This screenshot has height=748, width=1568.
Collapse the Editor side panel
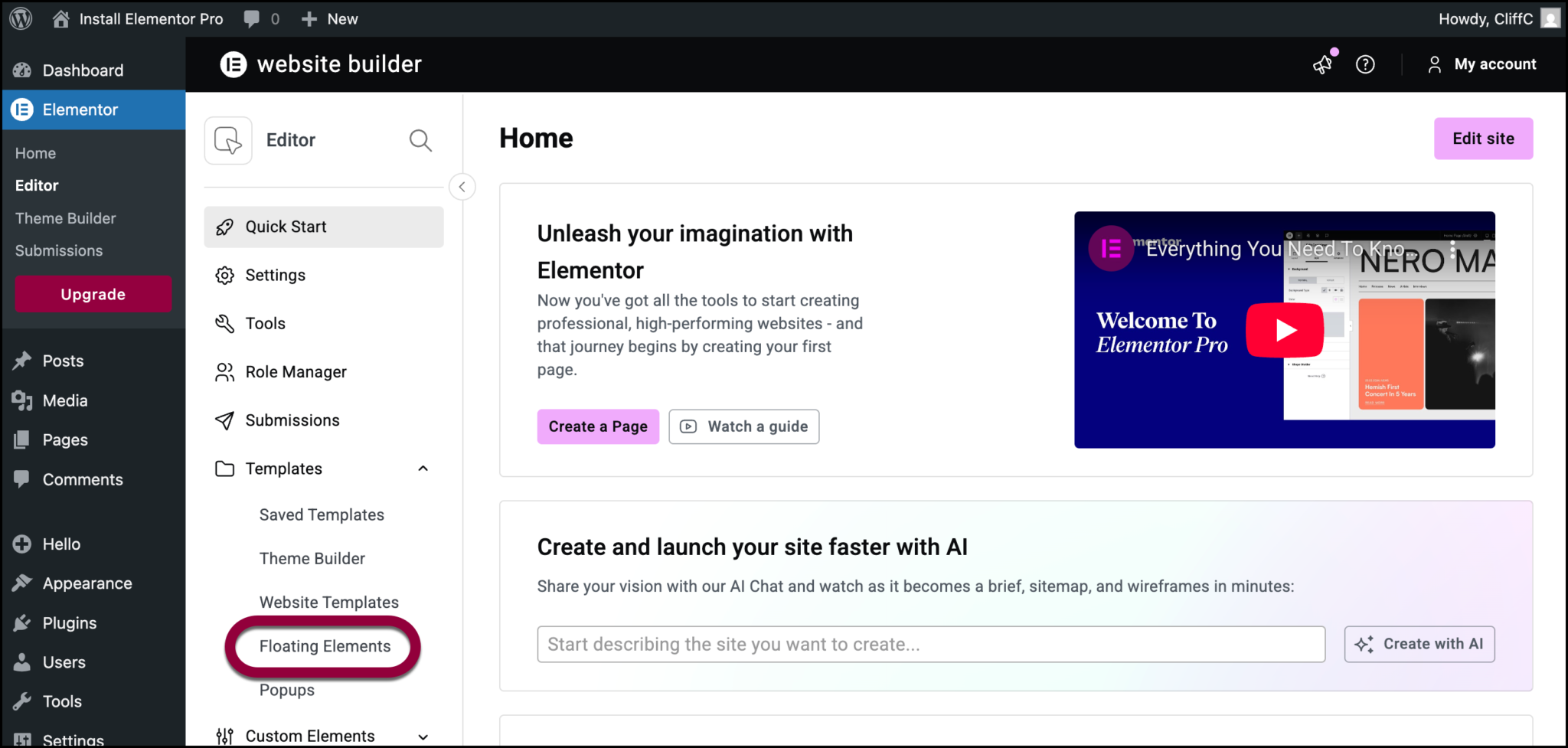[x=462, y=187]
